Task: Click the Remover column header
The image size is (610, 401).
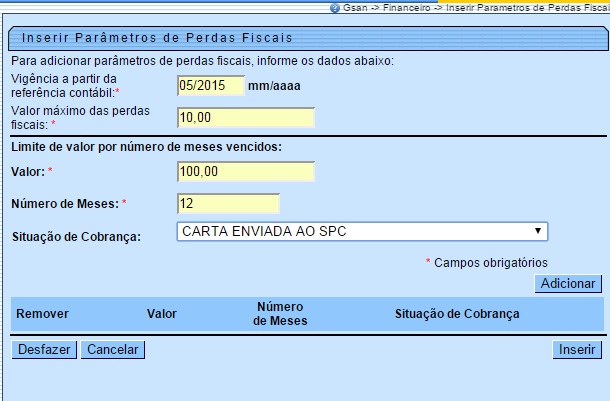Action: coord(42,314)
